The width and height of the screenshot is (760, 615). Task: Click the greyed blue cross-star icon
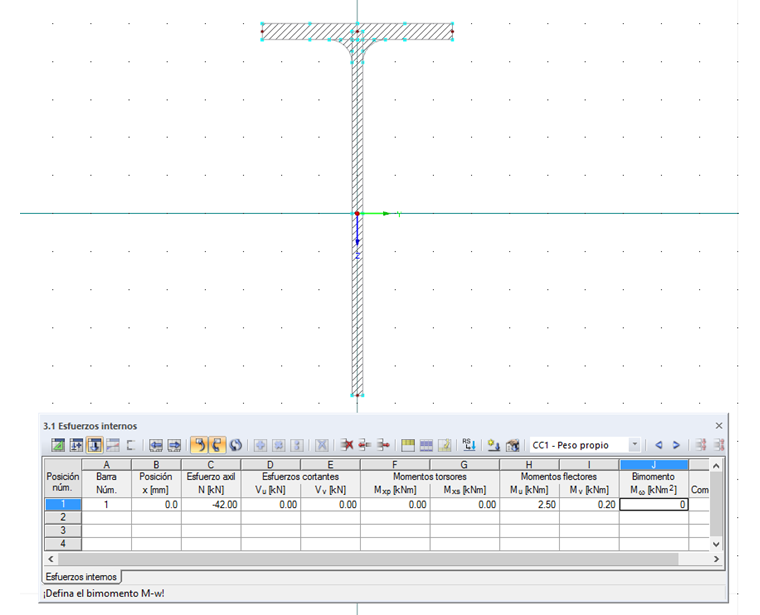click(279, 445)
